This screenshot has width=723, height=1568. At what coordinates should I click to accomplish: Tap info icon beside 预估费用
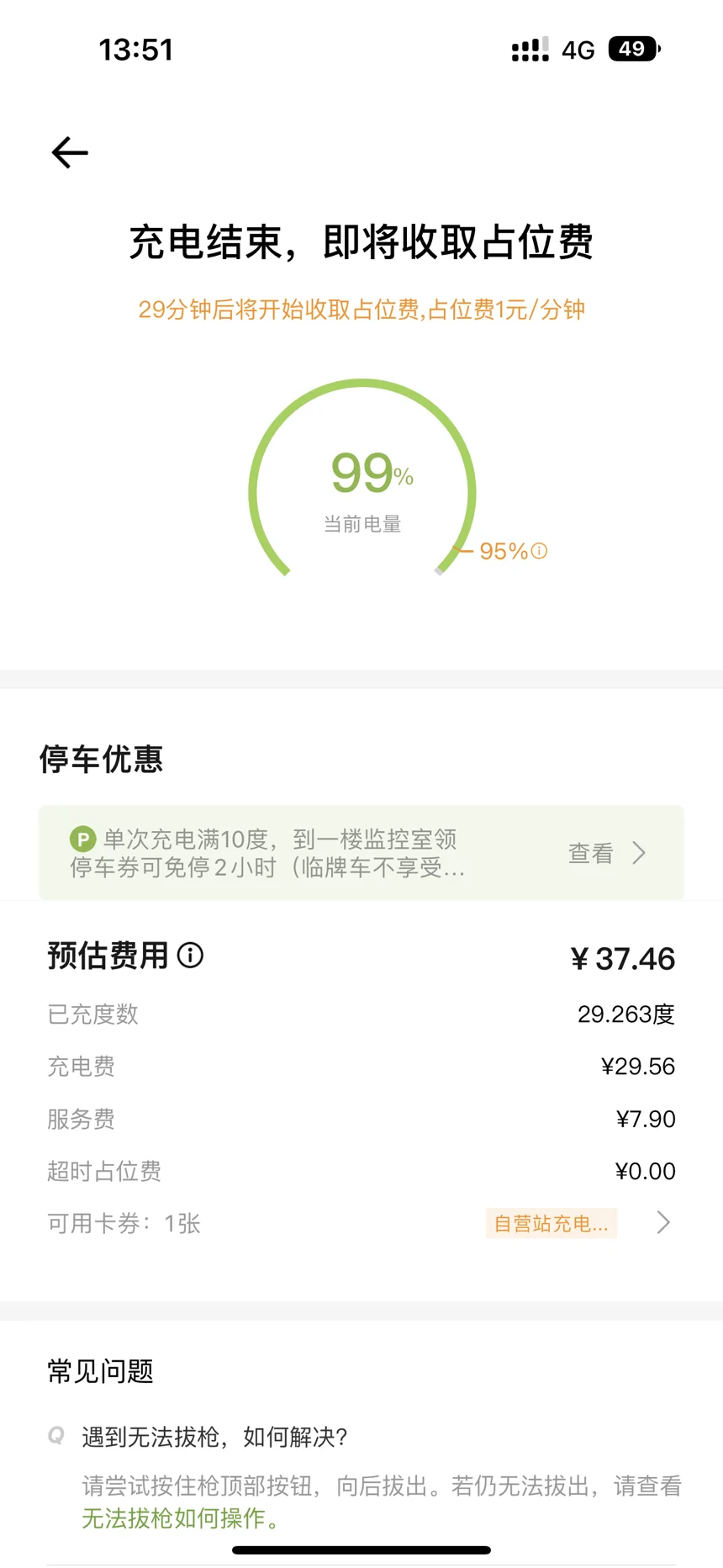pyautogui.click(x=191, y=956)
